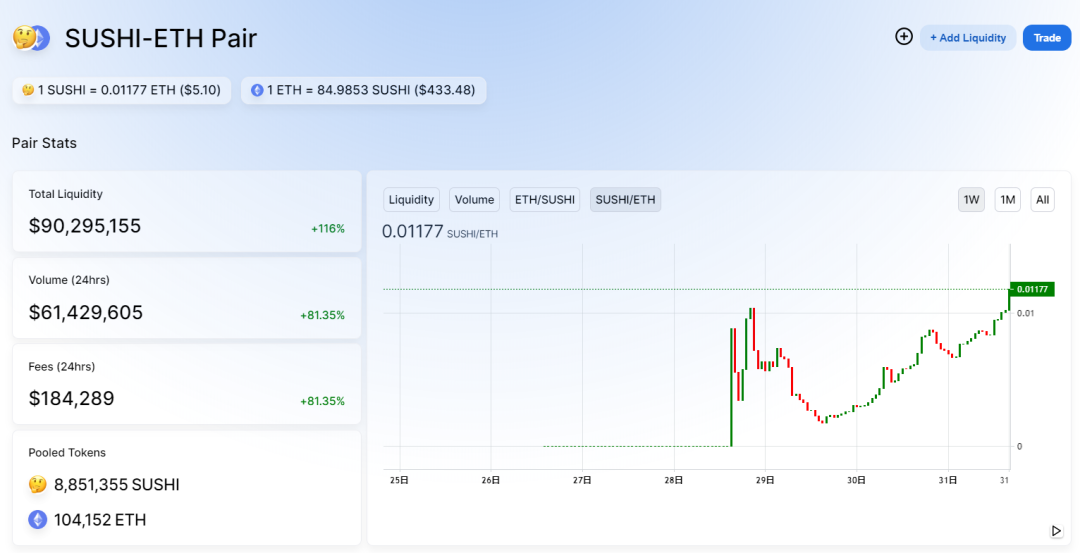Select the ETH/SUSHI chart tab
Screen dimensions: 1080x553
pyautogui.click(x=545, y=200)
